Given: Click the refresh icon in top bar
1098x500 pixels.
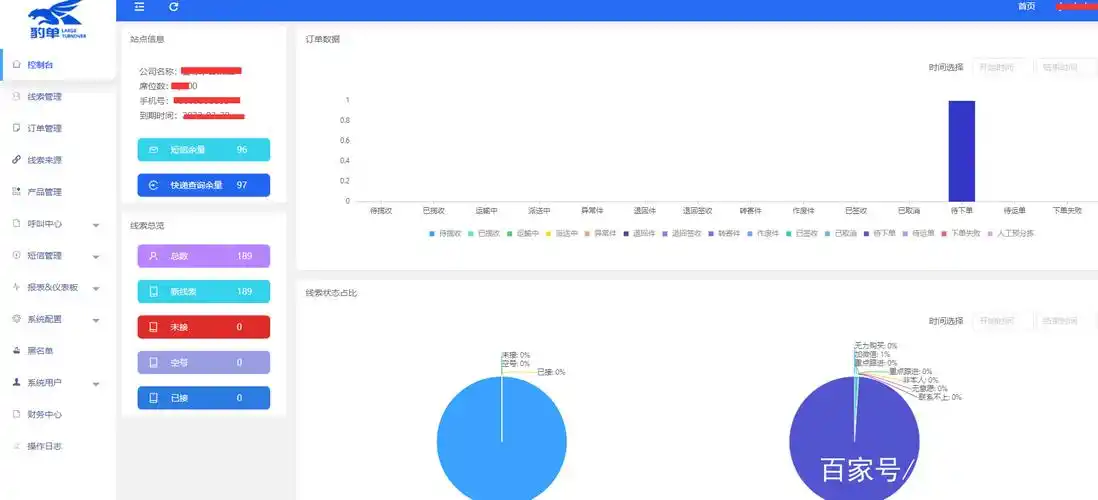Looking at the screenshot, I should (x=174, y=6).
